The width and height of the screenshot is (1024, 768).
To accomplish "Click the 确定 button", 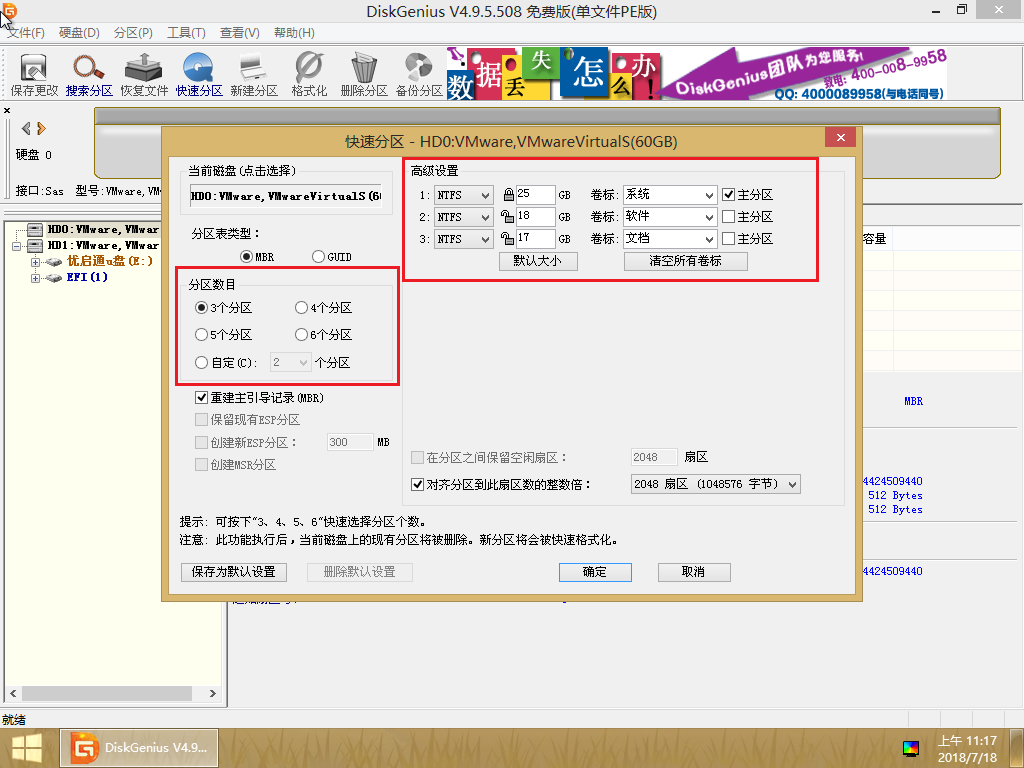I will pos(595,572).
